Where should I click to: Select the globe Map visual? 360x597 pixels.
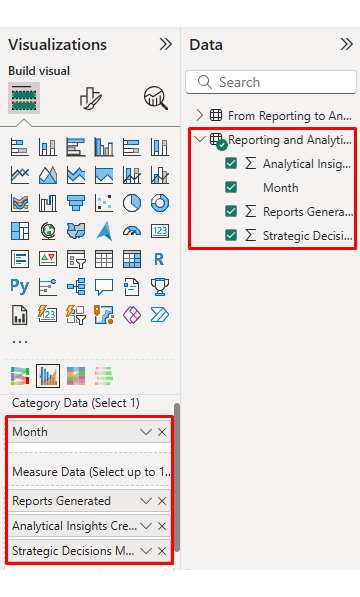(48, 231)
